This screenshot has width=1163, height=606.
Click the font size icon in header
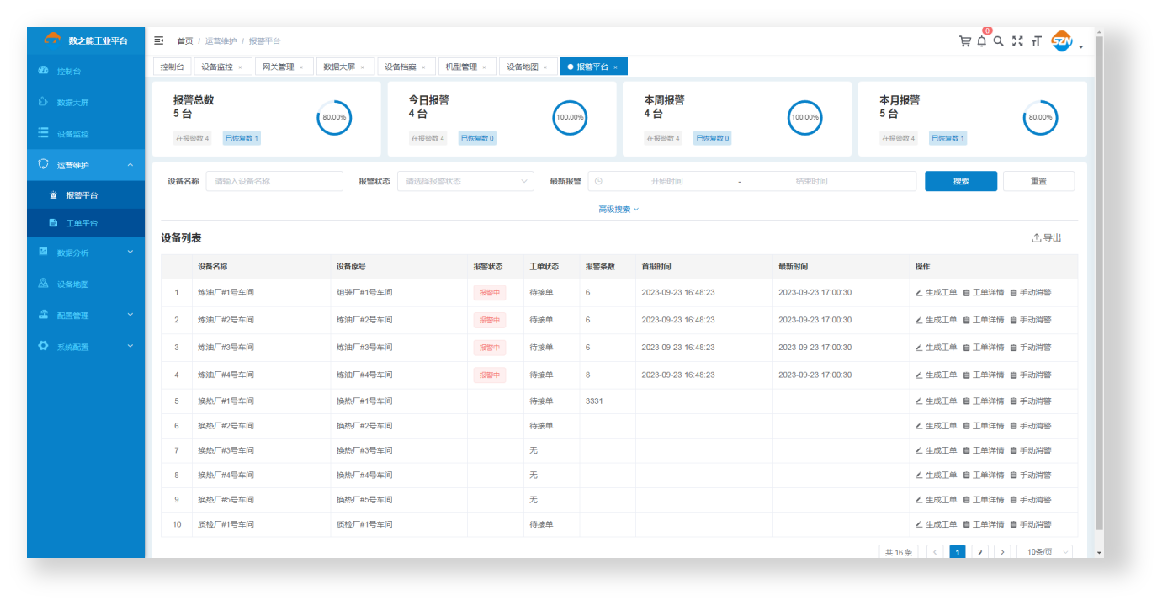(x=1036, y=41)
